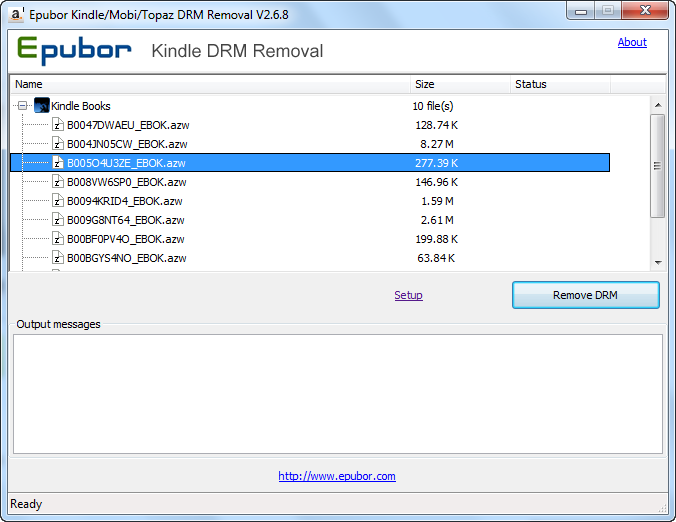676x522 pixels.
Task: Select file name B008VW6SP0_EBOK.azw
Action: tap(127, 182)
